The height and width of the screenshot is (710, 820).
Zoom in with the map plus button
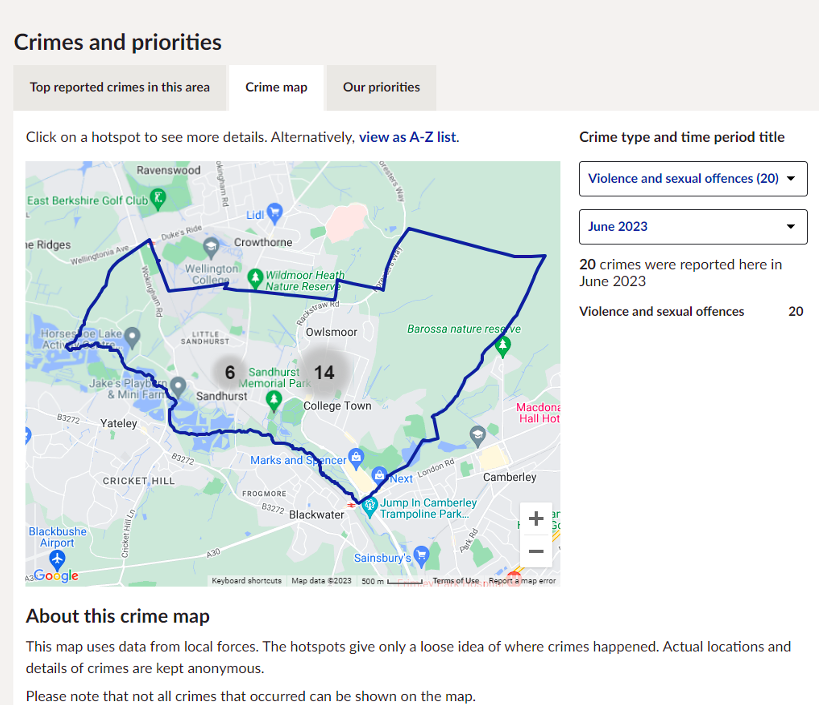pos(536,519)
